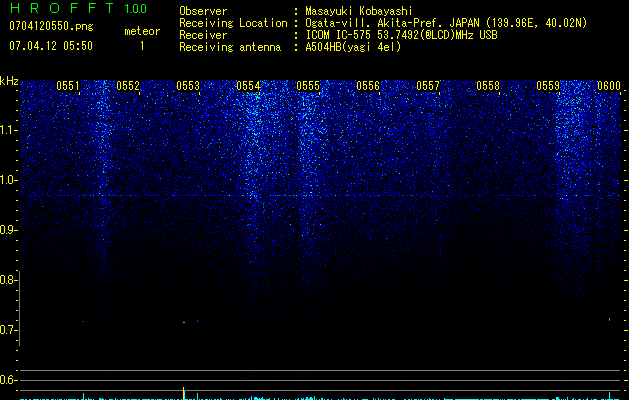Click the 0.9 frequency axis label
This screenshot has width=629, height=400.
pos(8,230)
